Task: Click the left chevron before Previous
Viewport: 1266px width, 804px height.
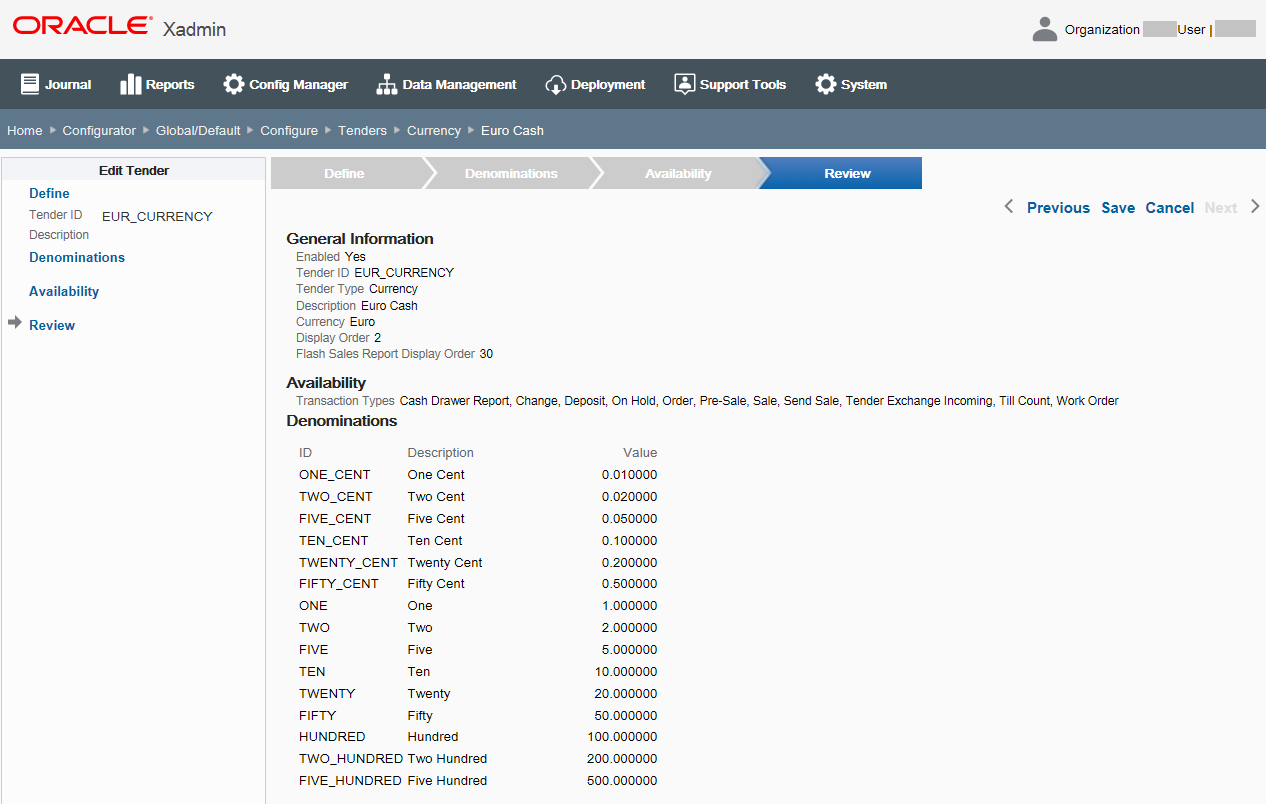Action: 1009,207
